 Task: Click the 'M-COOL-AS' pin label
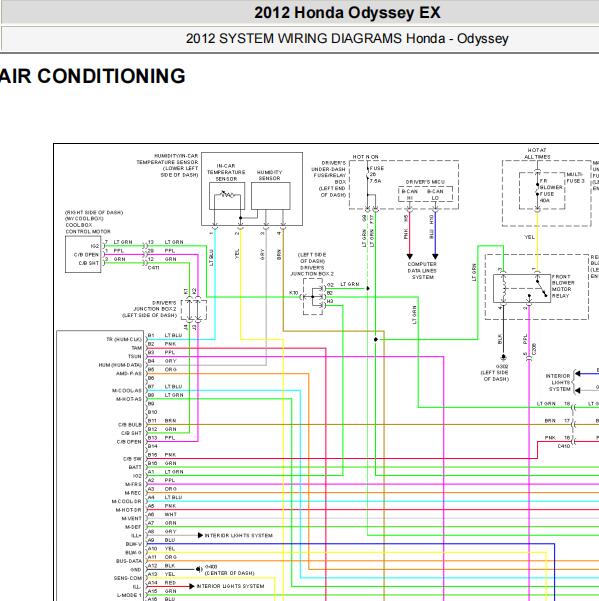(x=127, y=391)
